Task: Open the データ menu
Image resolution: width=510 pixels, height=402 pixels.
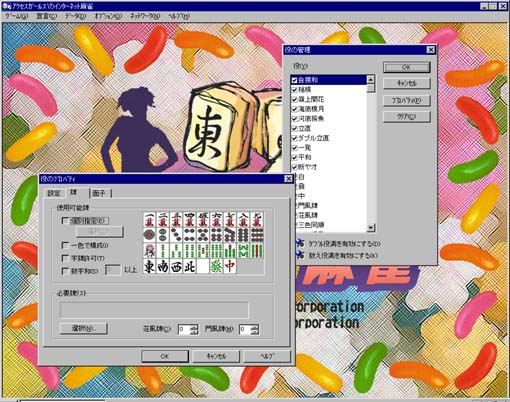Action: 76,16
